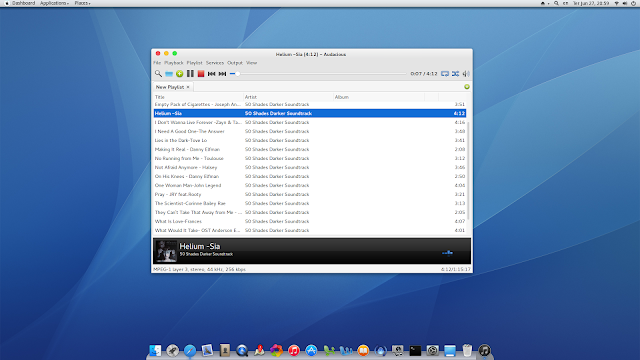Image resolution: width=640 pixels, height=360 pixels.
Task: Open the volume control speaker icon
Action: pos(466,74)
